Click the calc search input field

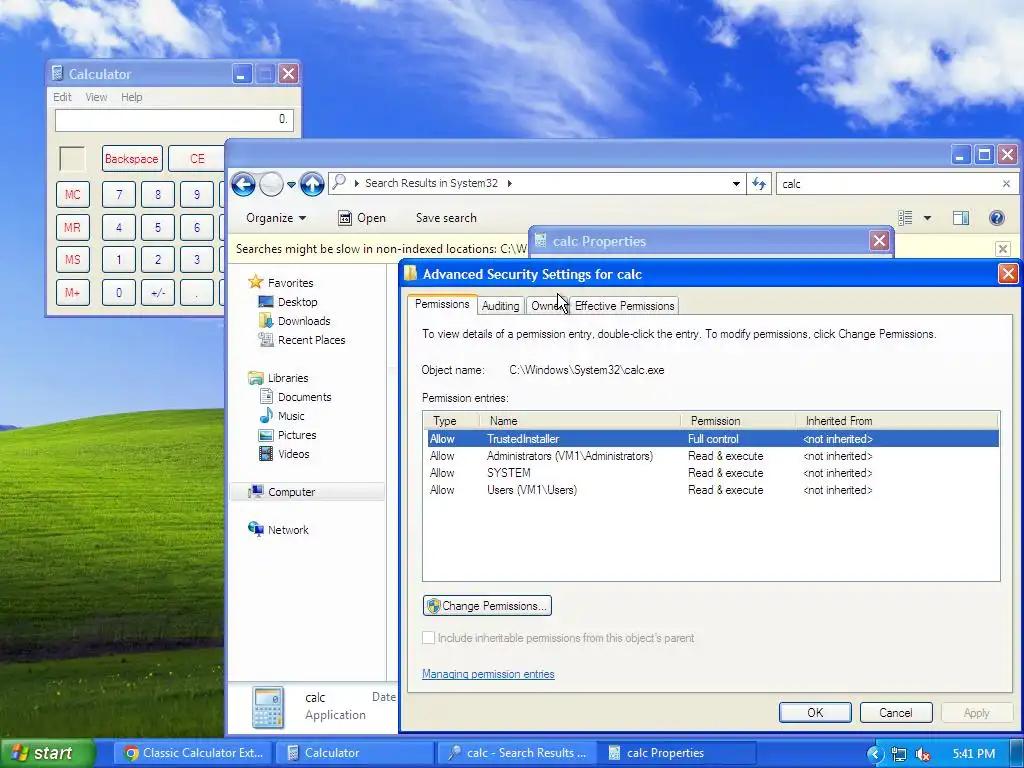pyautogui.click(x=888, y=184)
